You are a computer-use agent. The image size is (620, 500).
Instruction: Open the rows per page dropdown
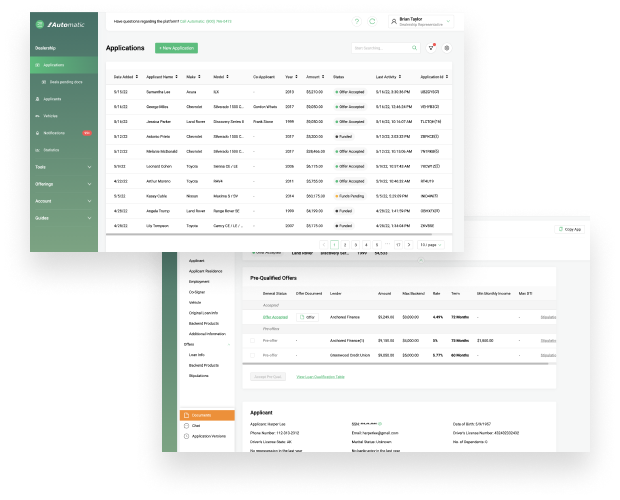click(x=431, y=244)
